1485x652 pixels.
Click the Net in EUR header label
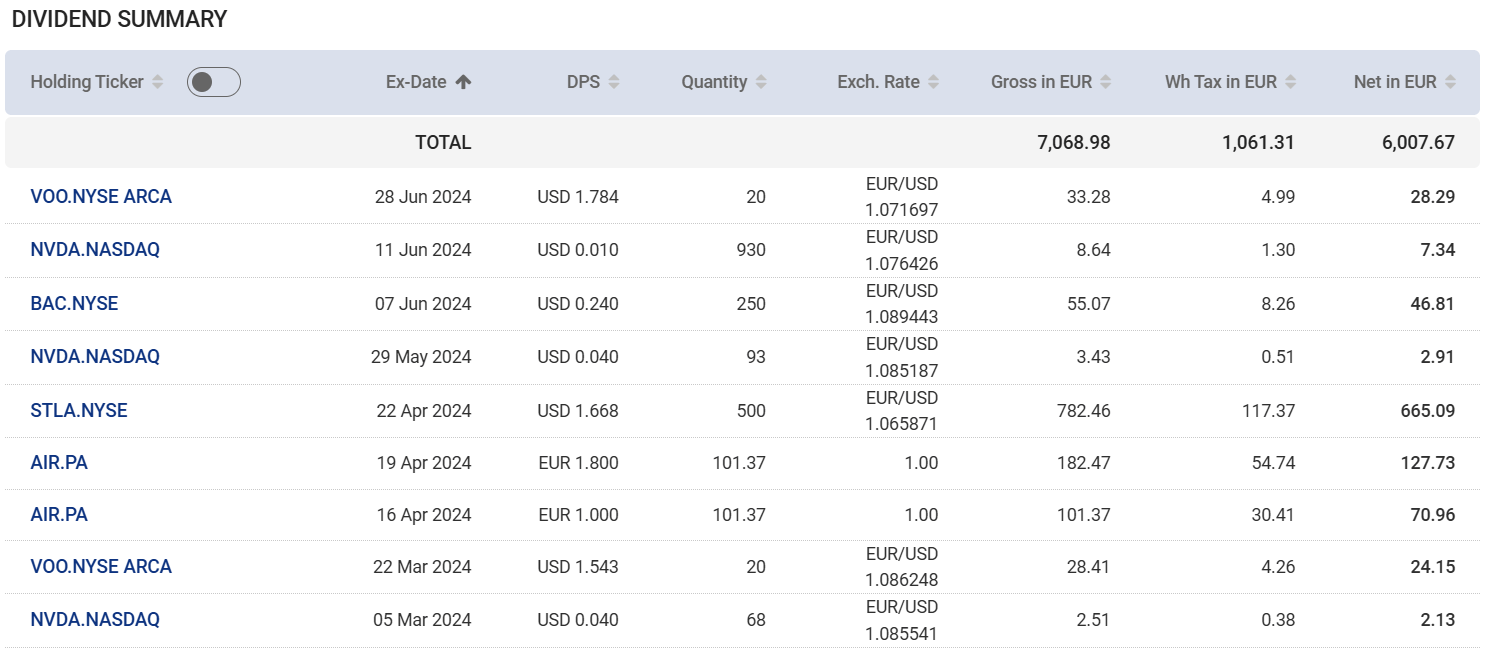click(x=1395, y=82)
